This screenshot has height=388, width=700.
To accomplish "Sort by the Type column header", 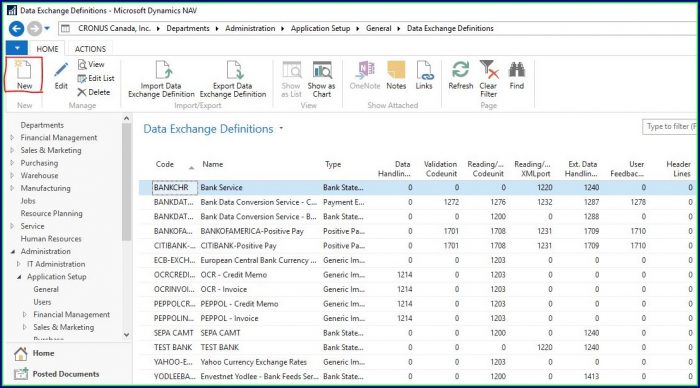I will tap(333, 164).
